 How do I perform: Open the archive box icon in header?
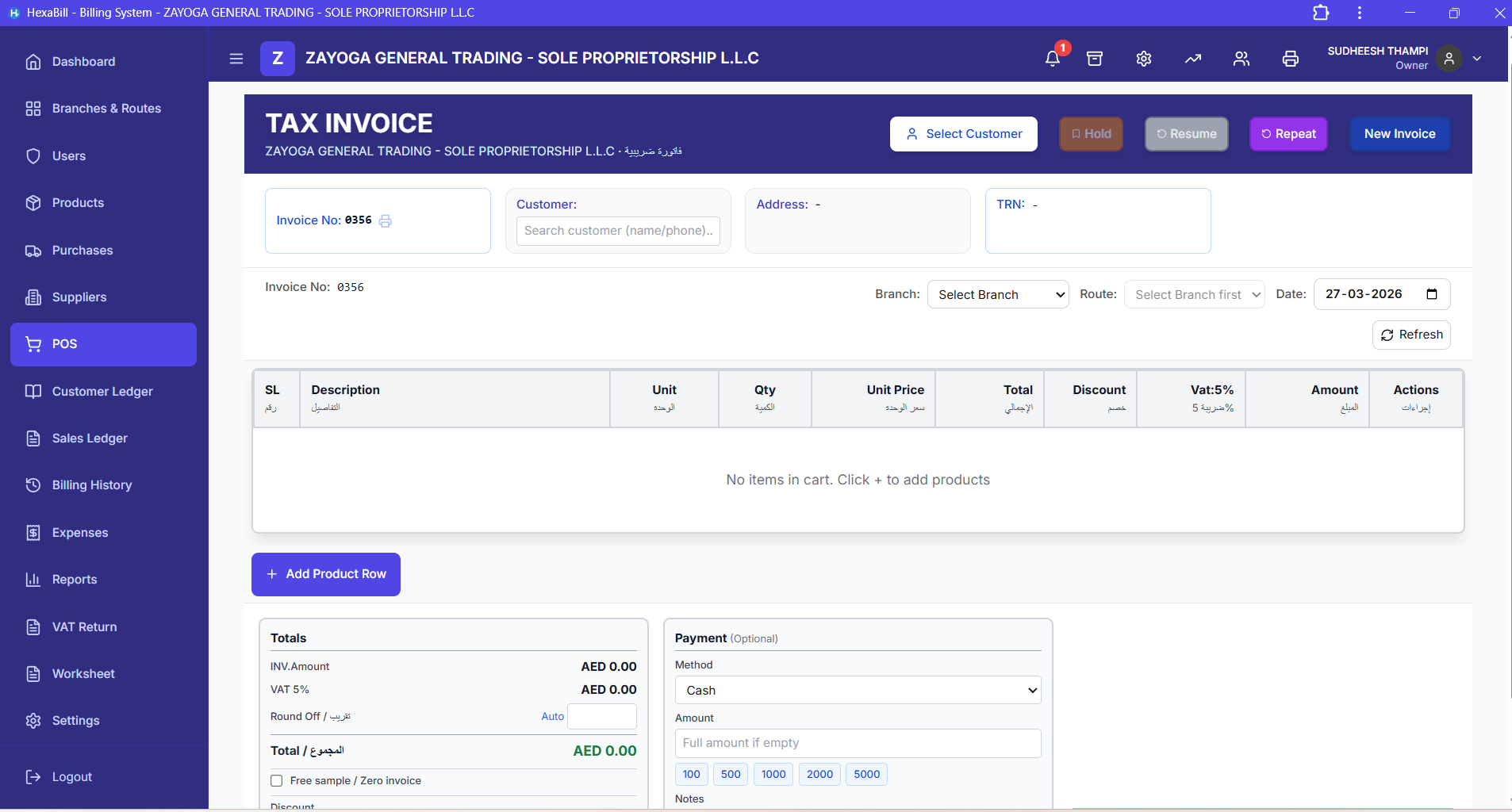click(1095, 59)
